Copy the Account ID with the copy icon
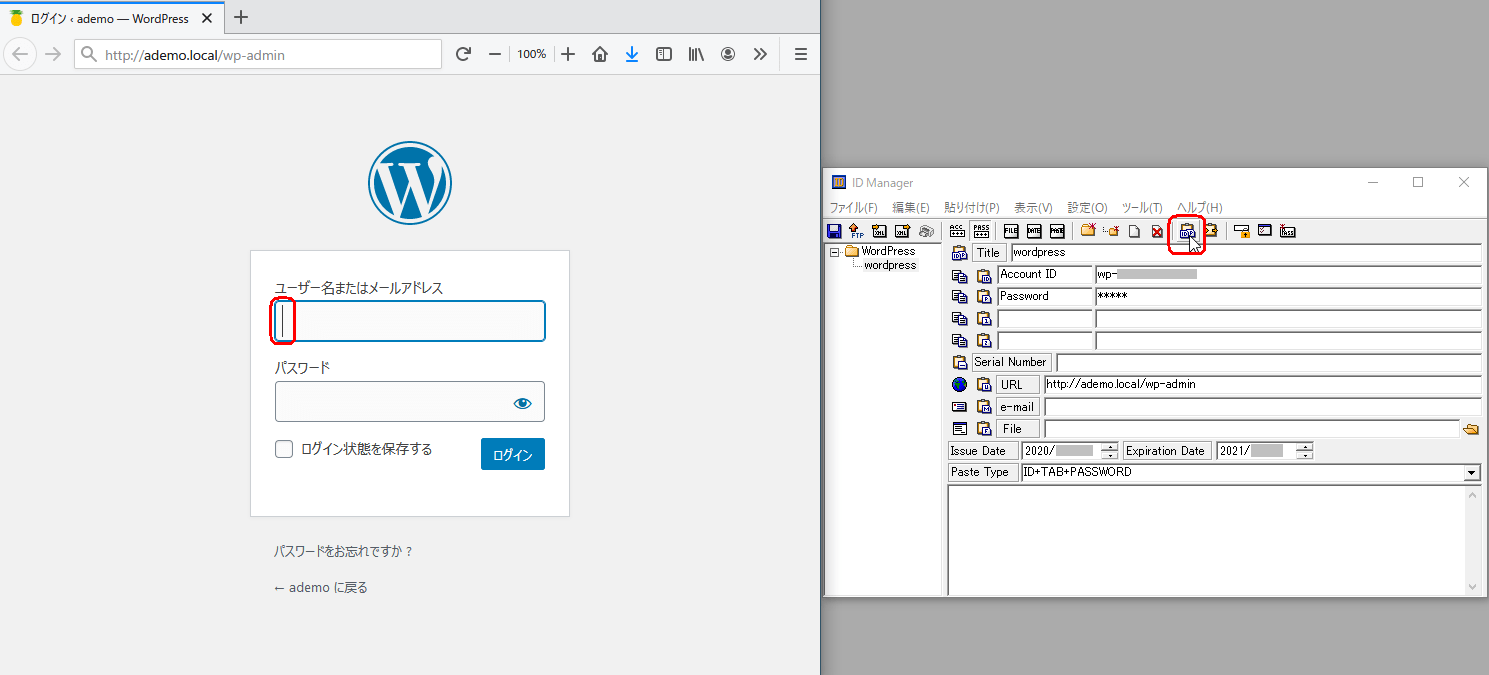 click(x=960, y=275)
